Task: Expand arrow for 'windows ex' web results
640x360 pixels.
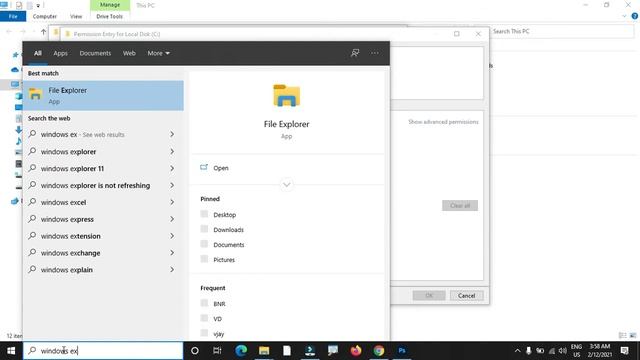Action: (172, 134)
